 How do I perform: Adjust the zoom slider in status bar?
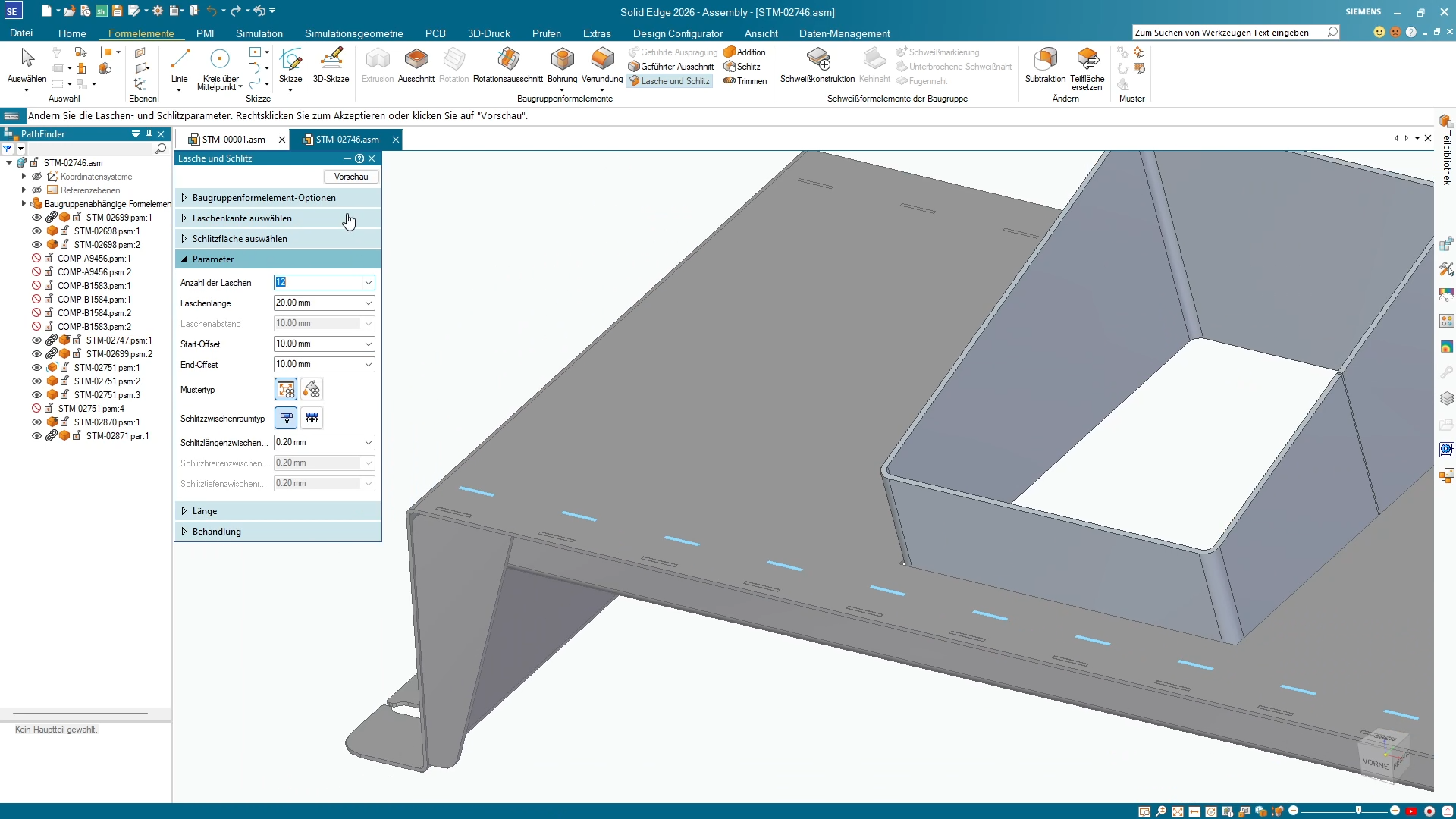[1357, 811]
